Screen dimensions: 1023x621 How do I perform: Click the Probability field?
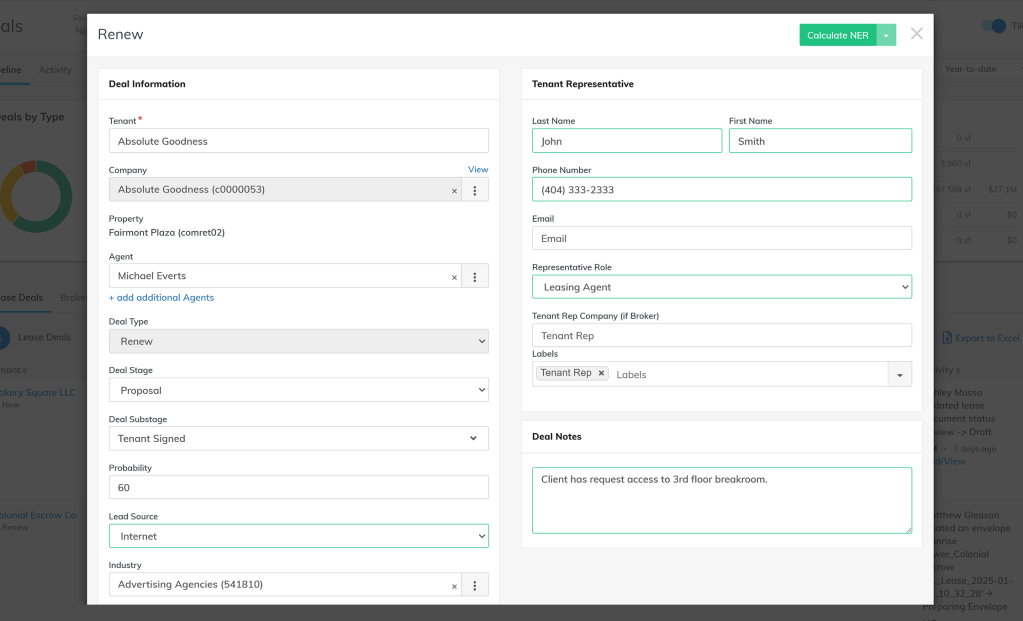[298, 487]
